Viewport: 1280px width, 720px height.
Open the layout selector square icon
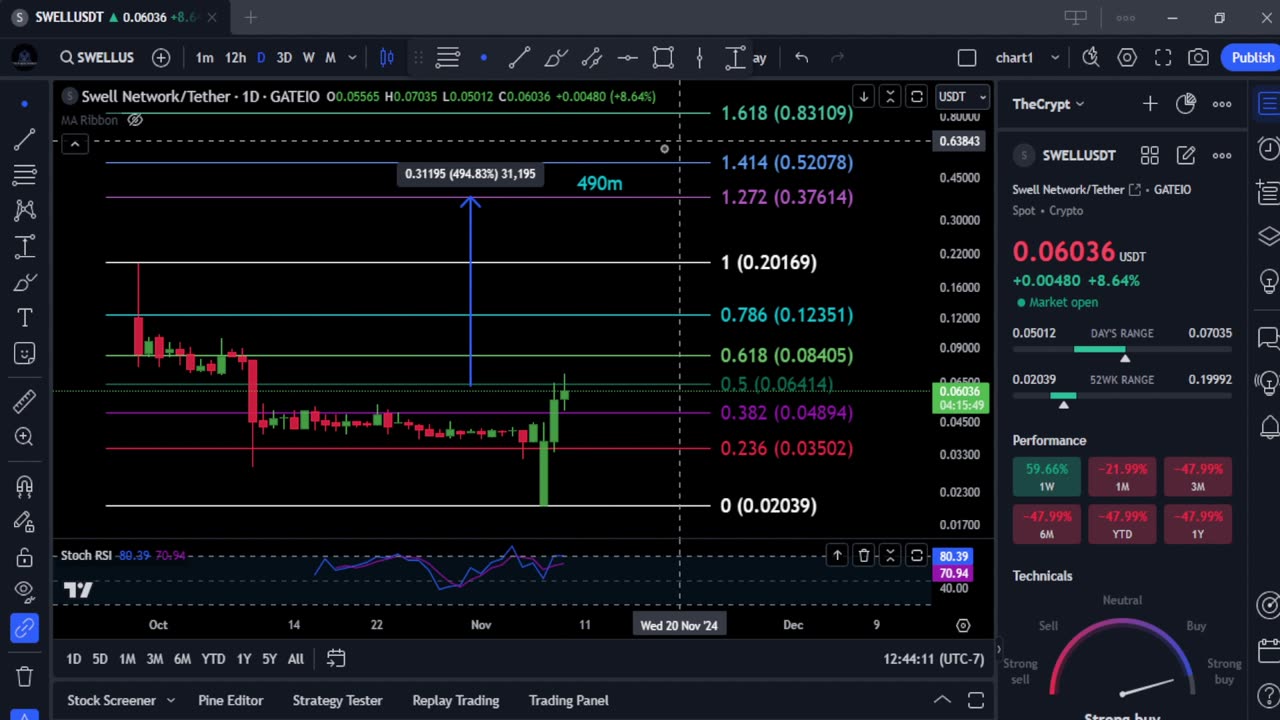(967, 58)
